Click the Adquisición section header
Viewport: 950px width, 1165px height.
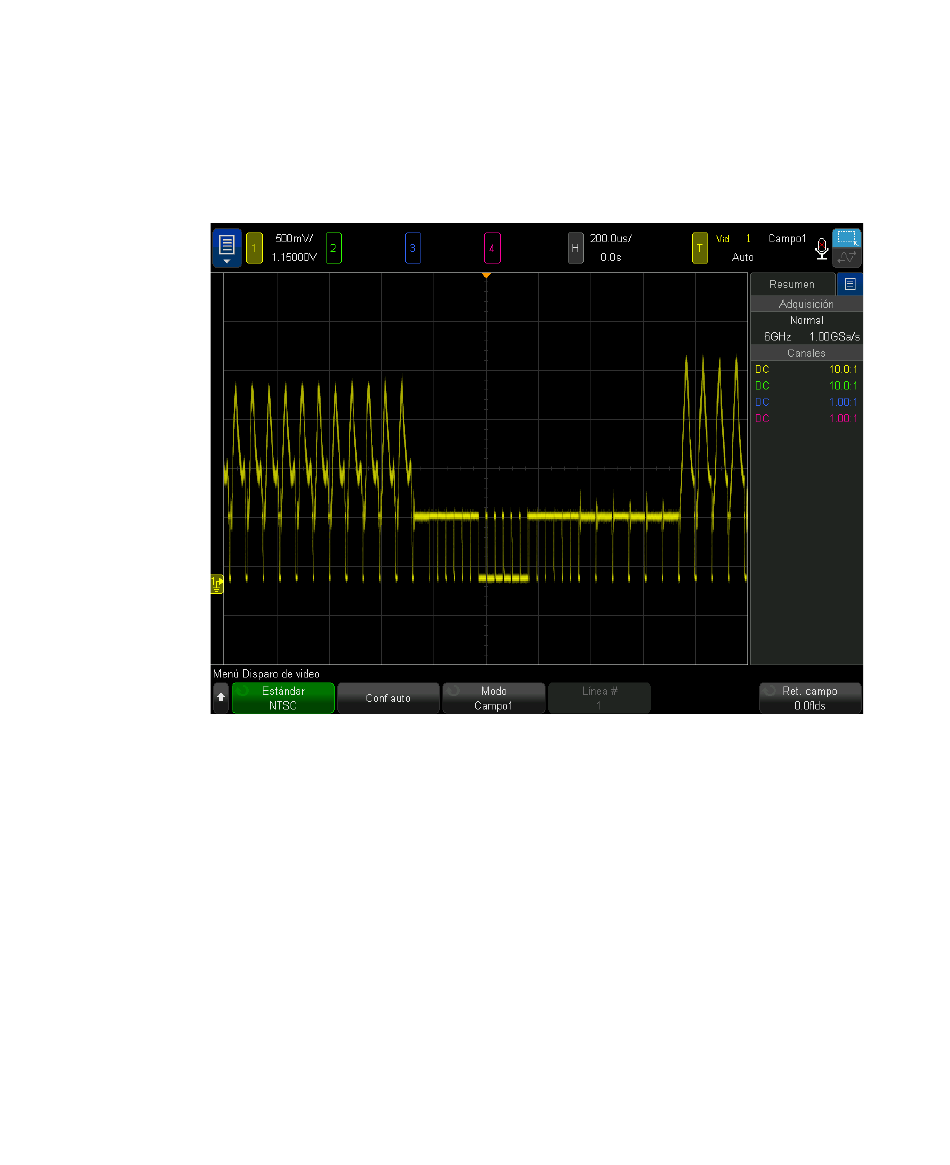pos(806,304)
